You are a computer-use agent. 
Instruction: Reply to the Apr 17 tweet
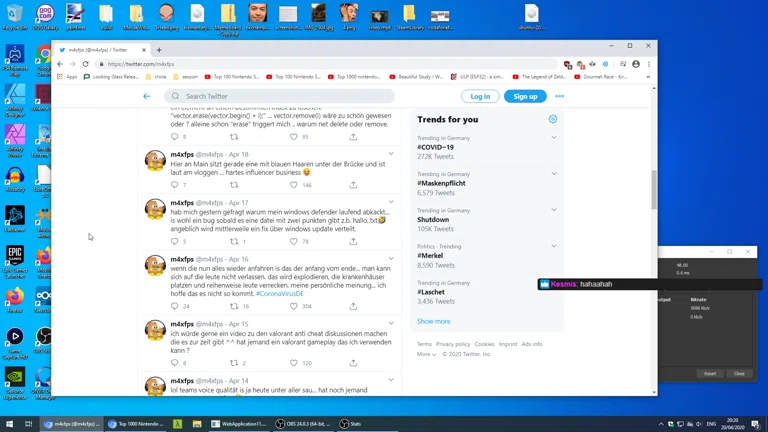pos(174,241)
